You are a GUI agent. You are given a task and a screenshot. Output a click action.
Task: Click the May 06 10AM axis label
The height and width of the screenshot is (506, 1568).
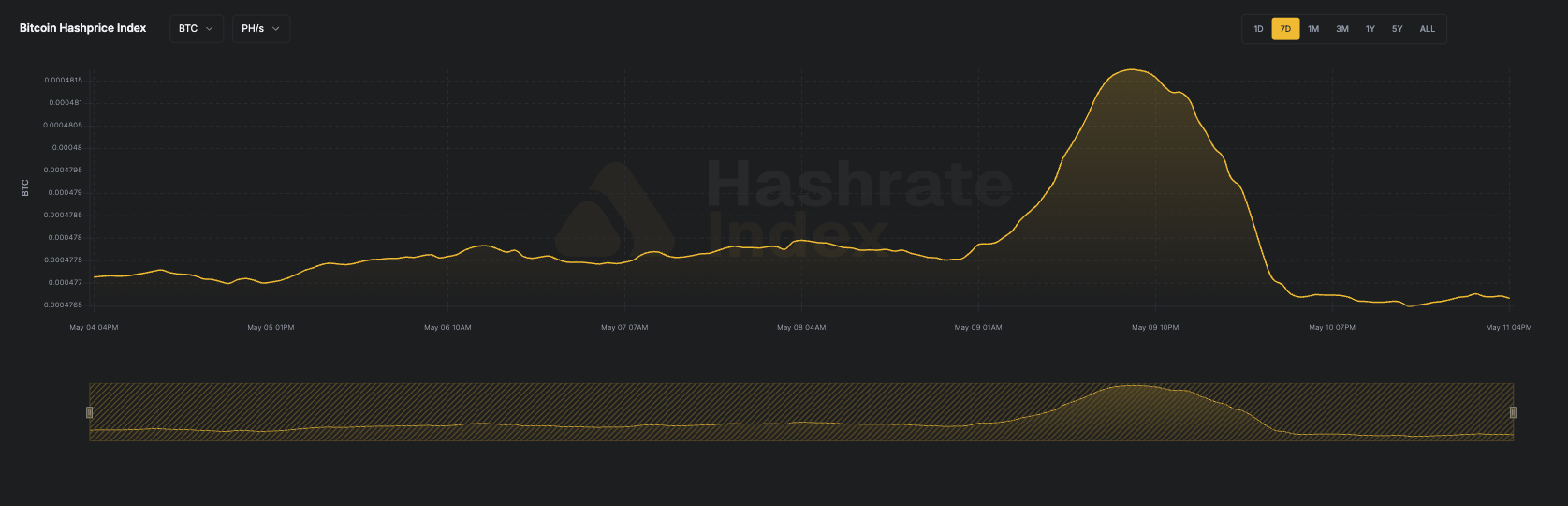click(447, 328)
